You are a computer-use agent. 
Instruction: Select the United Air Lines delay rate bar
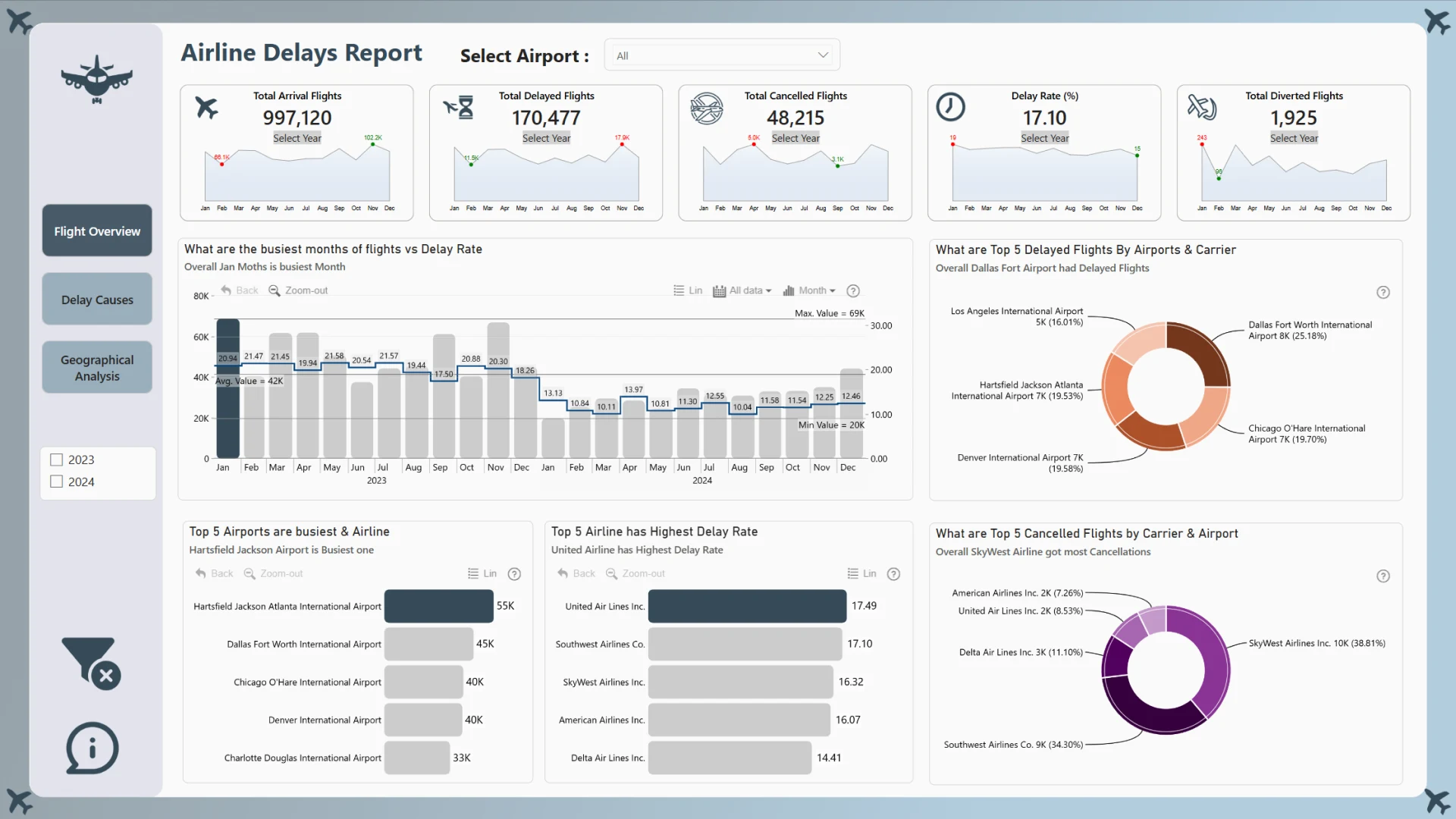point(747,606)
